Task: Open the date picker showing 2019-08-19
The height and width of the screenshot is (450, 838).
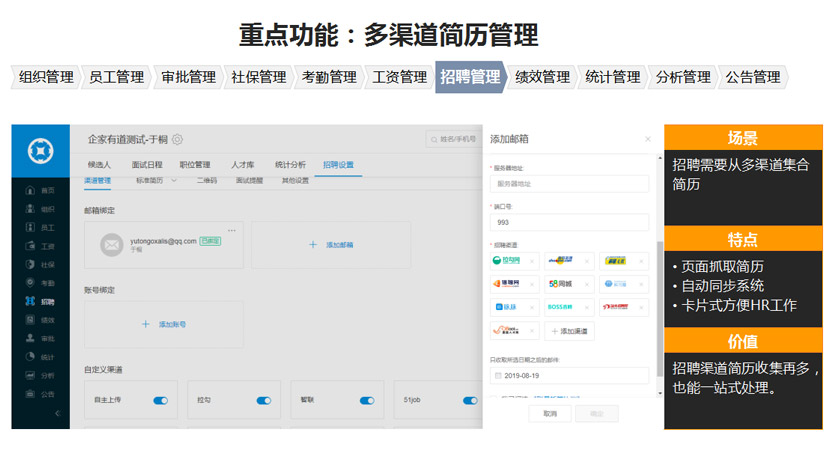Action: pyautogui.click(x=568, y=375)
